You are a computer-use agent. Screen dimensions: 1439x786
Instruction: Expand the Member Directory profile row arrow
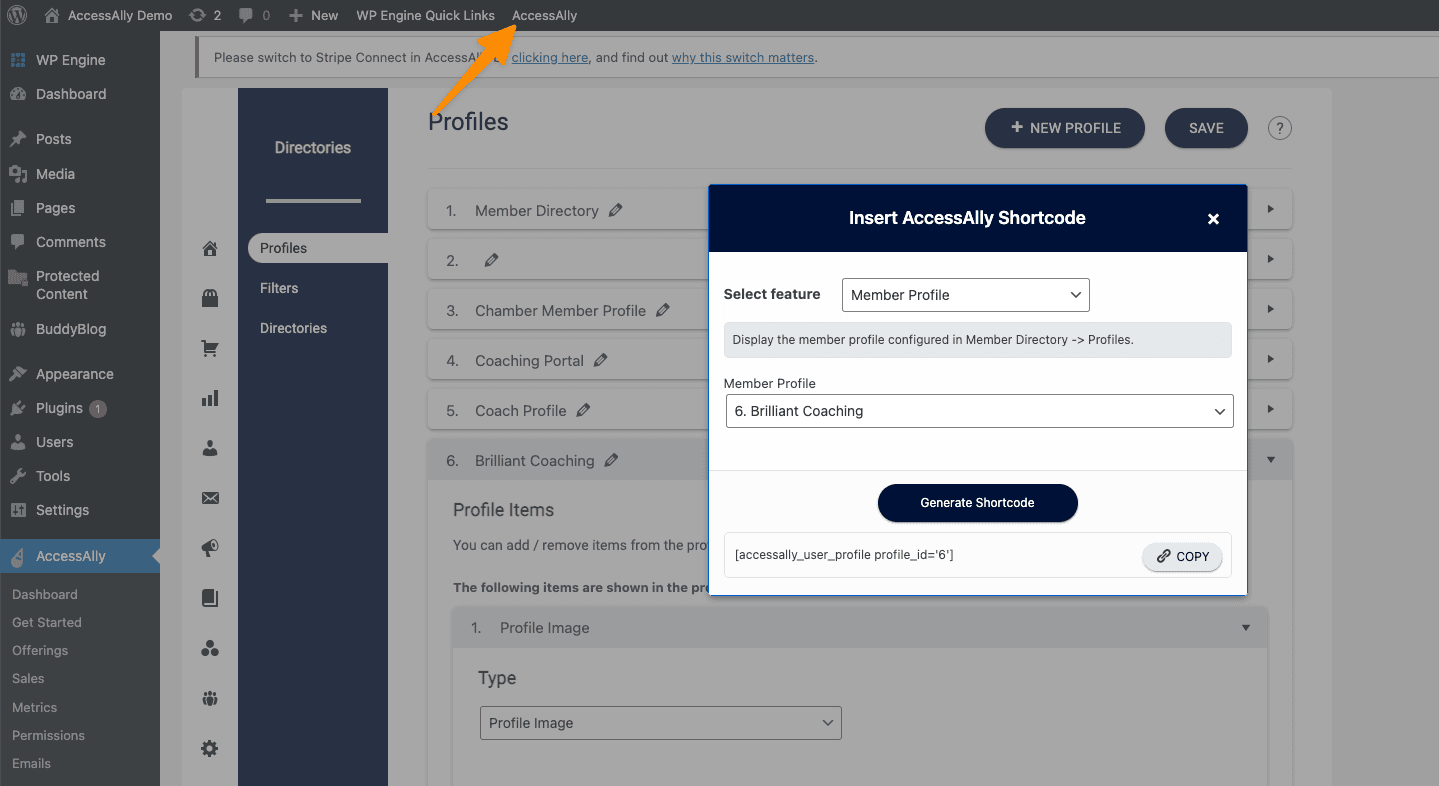(1271, 210)
